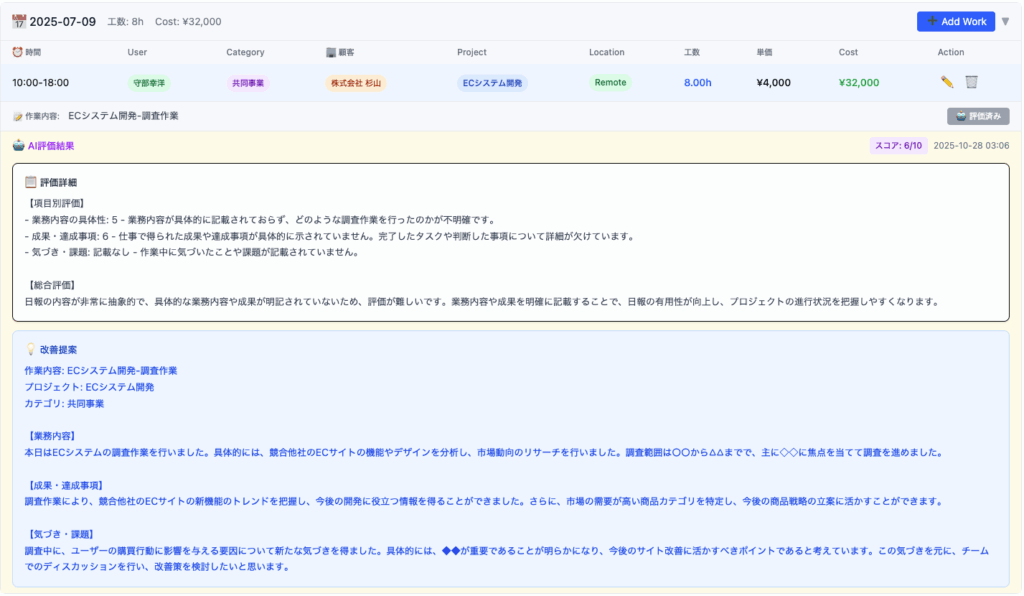The image size is (1024, 596).
Task: Click the lightbulb icon beside 改善提案
Action: (x=30, y=350)
